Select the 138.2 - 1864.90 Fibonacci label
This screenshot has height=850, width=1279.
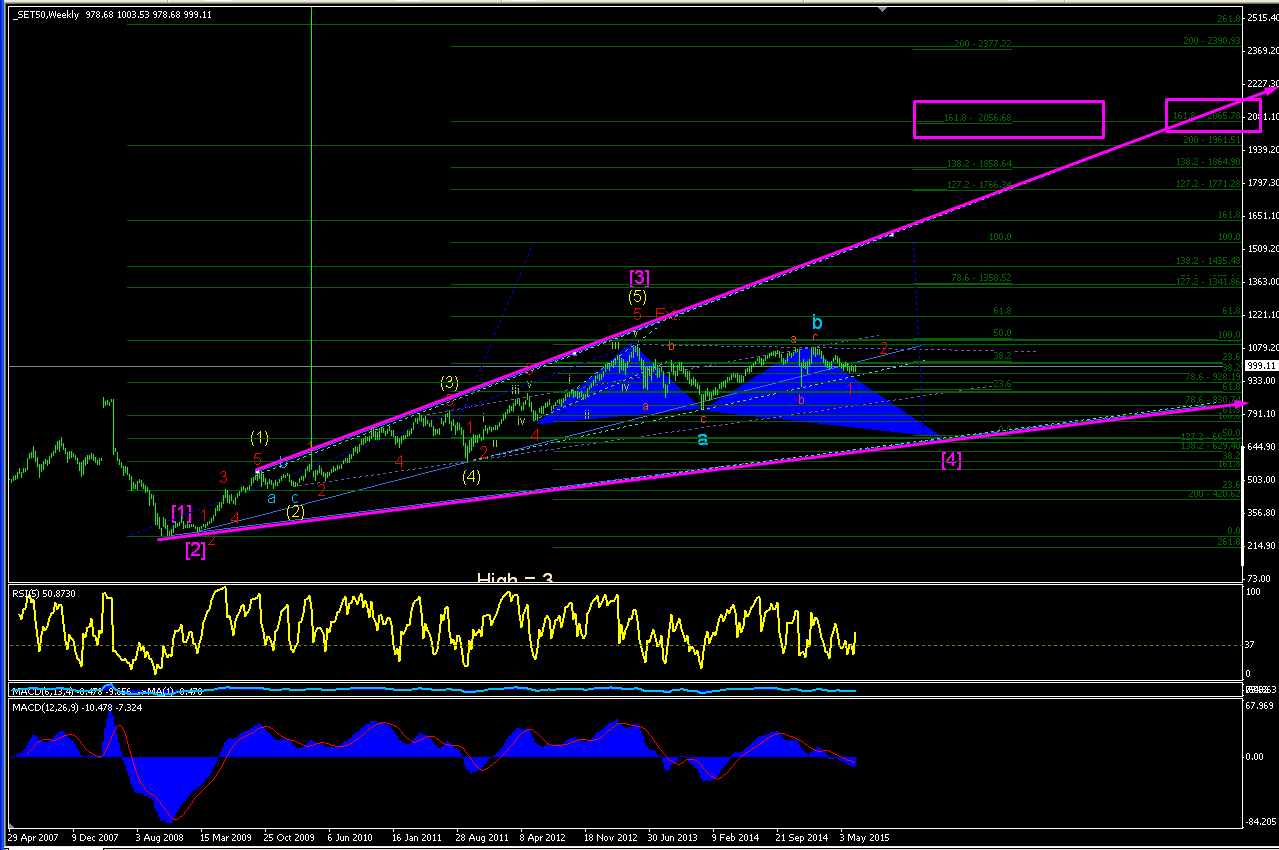pyautogui.click(x=1209, y=161)
